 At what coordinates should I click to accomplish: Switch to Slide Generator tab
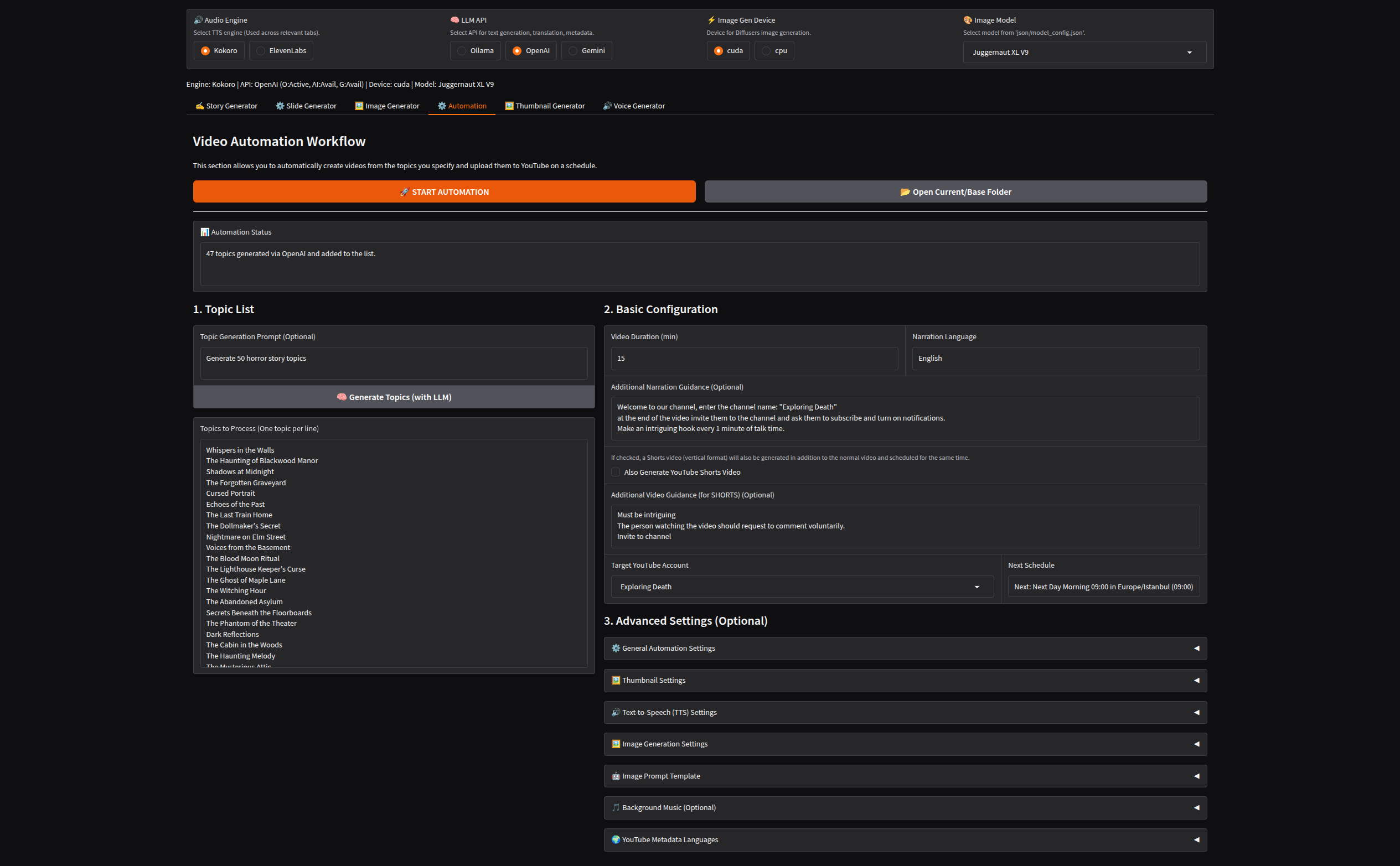(x=306, y=106)
